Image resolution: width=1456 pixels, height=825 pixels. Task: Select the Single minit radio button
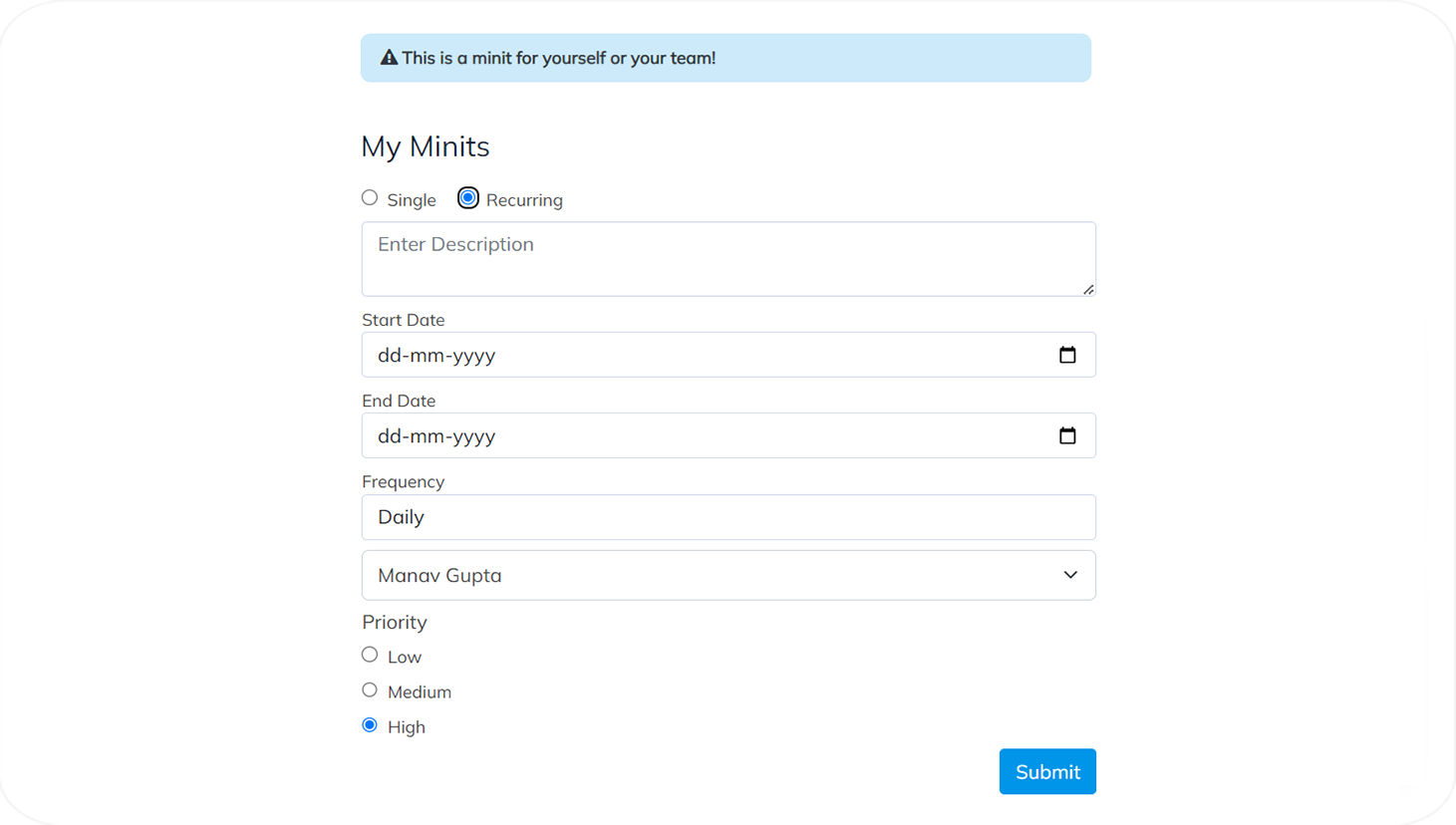tap(370, 198)
